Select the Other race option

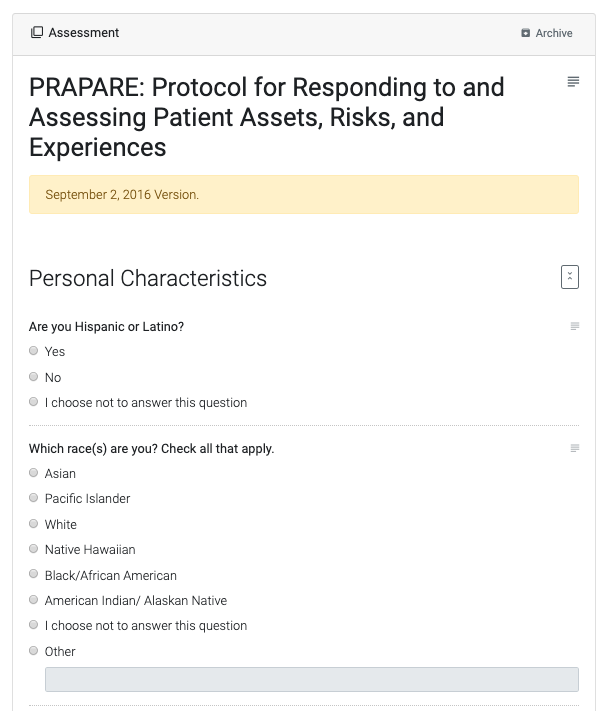pyautogui.click(x=34, y=651)
